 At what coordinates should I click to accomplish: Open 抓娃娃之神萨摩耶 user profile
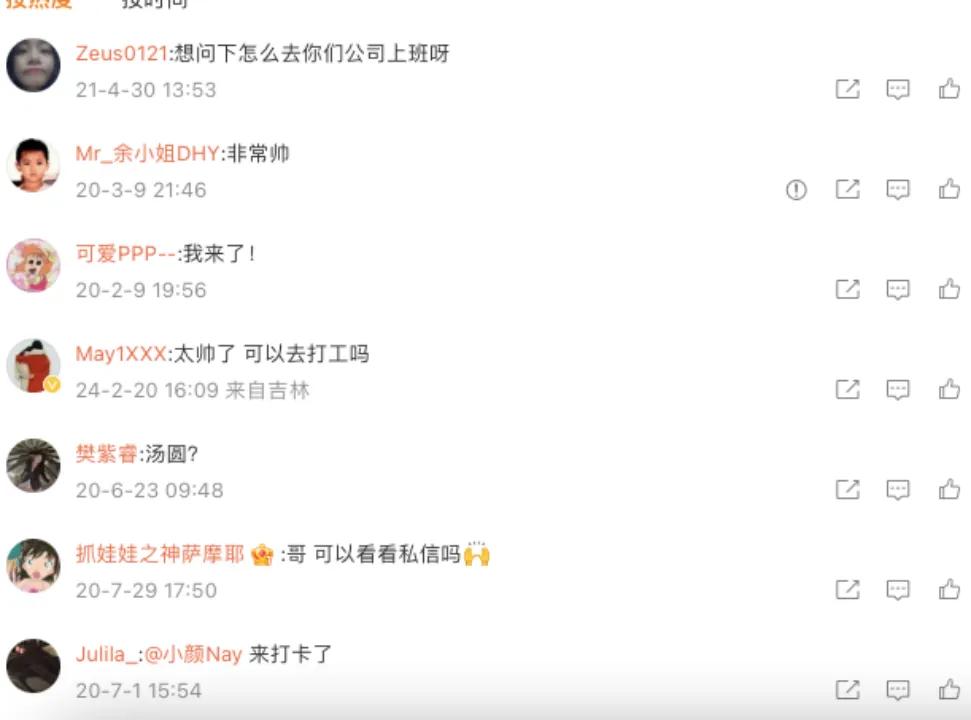click(x=160, y=554)
